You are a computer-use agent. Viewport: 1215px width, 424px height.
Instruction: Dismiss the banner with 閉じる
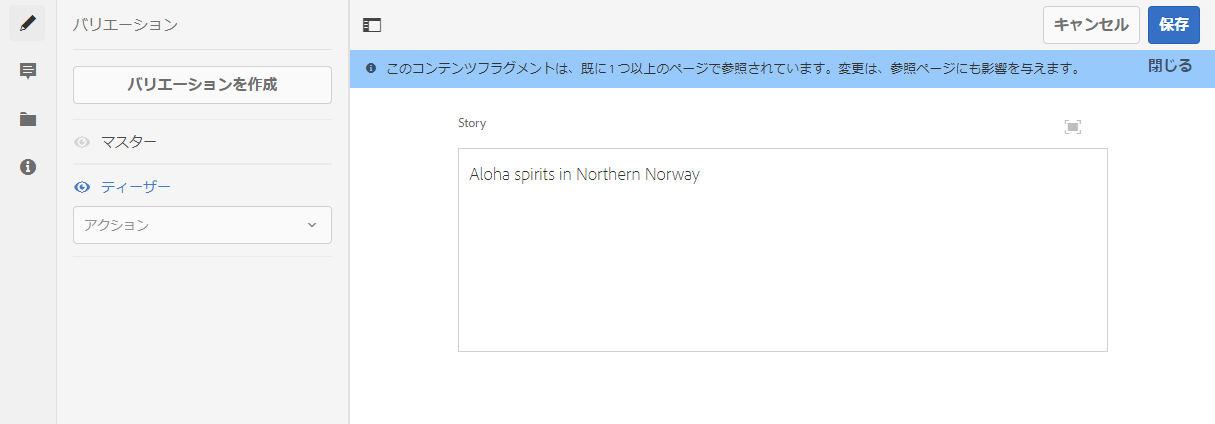[1170, 66]
